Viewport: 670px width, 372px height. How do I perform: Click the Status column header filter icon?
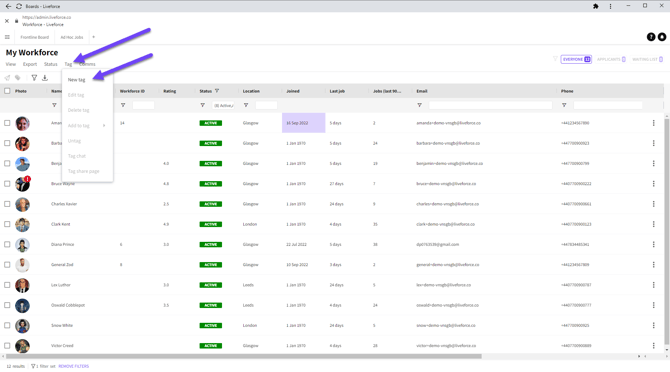(217, 91)
